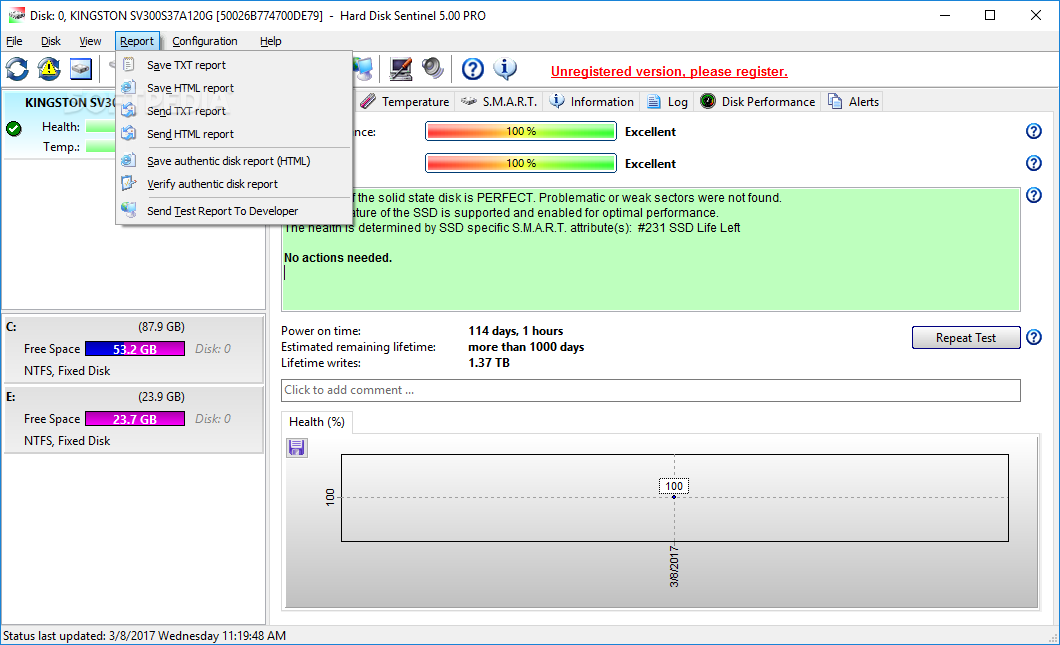Select the C: partition heading
The width and height of the screenshot is (1060, 645).
tap(11, 327)
